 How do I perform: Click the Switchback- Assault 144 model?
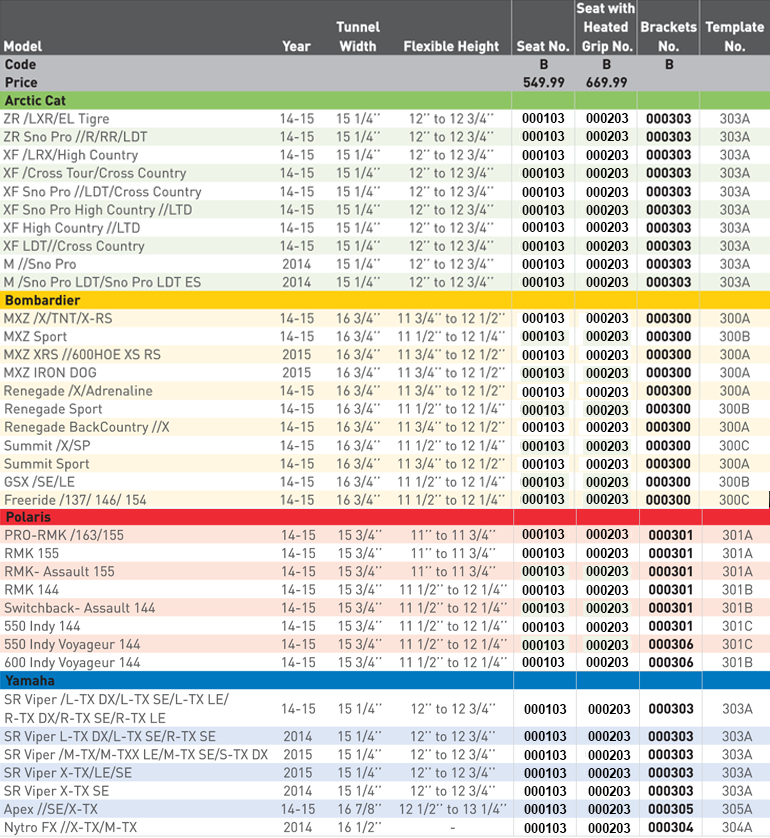(80, 608)
